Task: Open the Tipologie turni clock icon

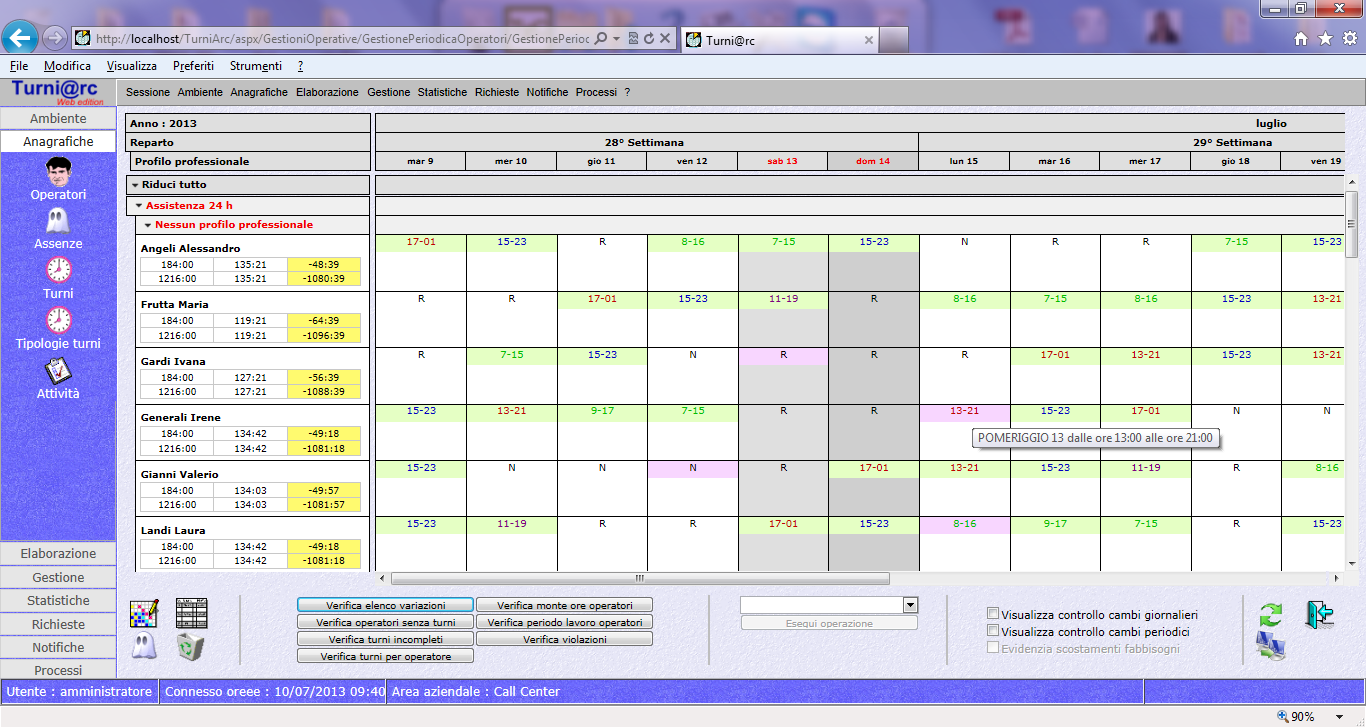Action: pyautogui.click(x=58, y=320)
